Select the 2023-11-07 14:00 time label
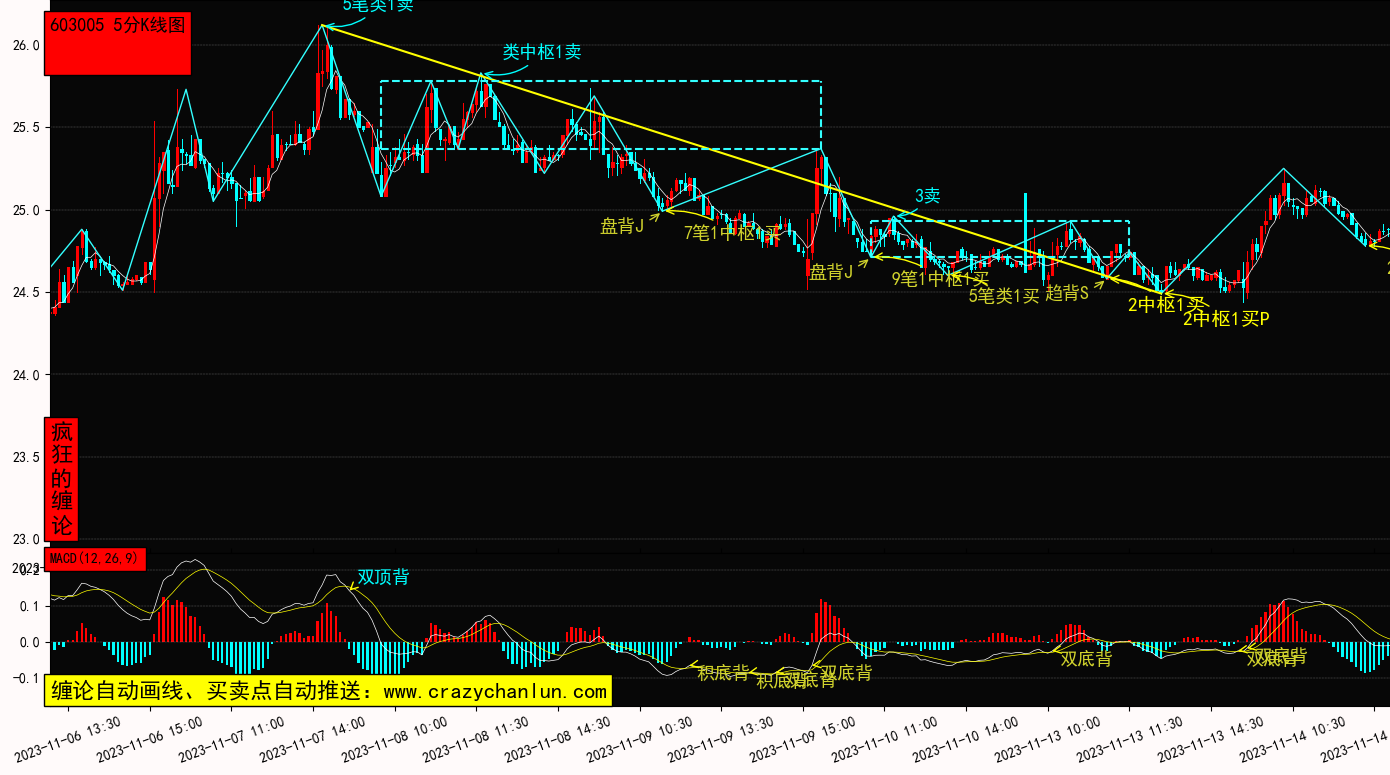 pyautogui.click(x=313, y=739)
